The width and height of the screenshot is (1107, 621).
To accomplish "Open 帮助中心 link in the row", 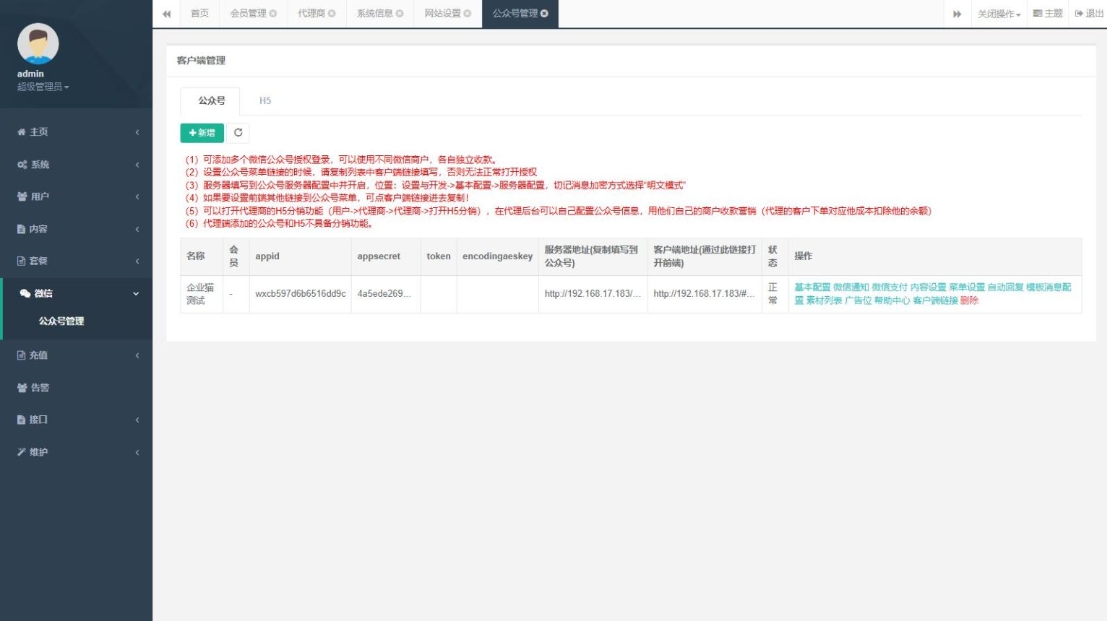I will pos(892,301).
